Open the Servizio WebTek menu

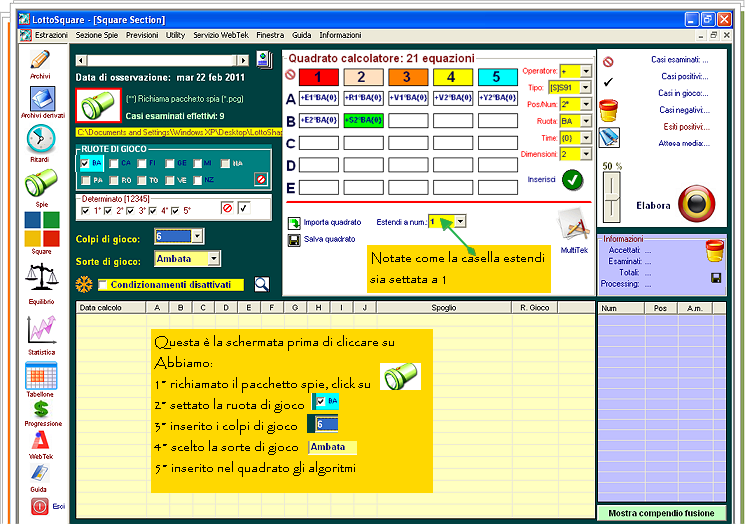(221, 35)
